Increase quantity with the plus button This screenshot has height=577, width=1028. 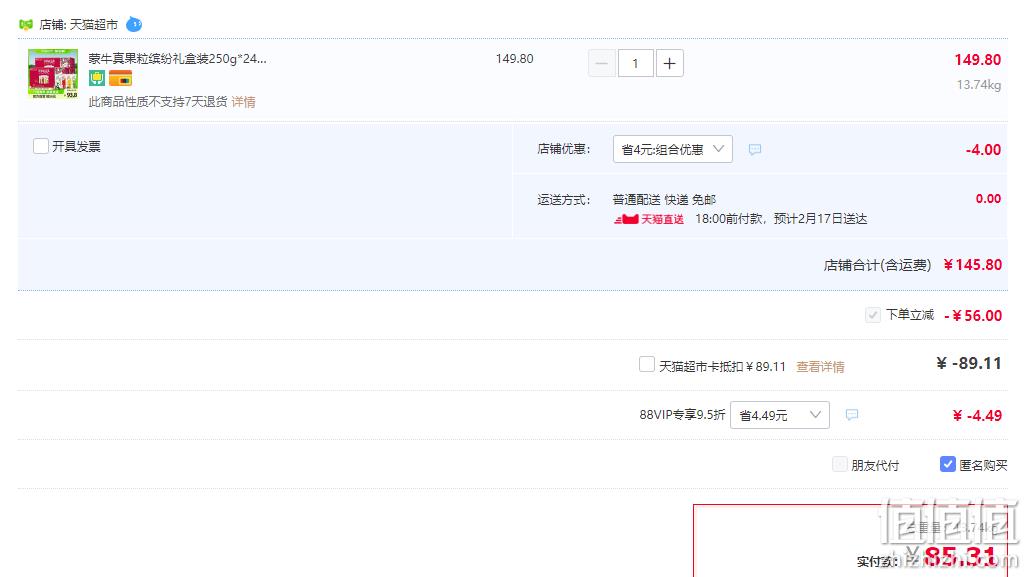click(x=669, y=64)
